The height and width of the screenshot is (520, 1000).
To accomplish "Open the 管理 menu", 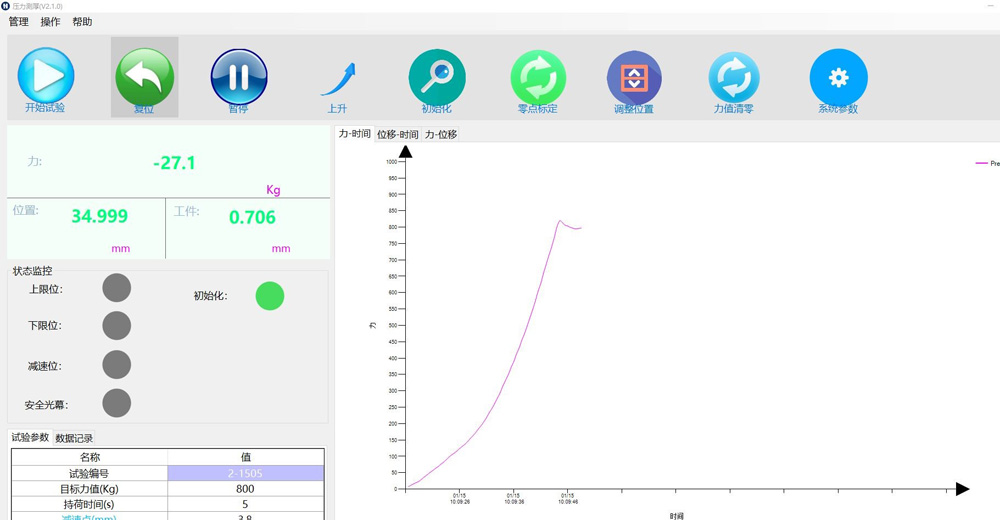I will click(x=18, y=22).
